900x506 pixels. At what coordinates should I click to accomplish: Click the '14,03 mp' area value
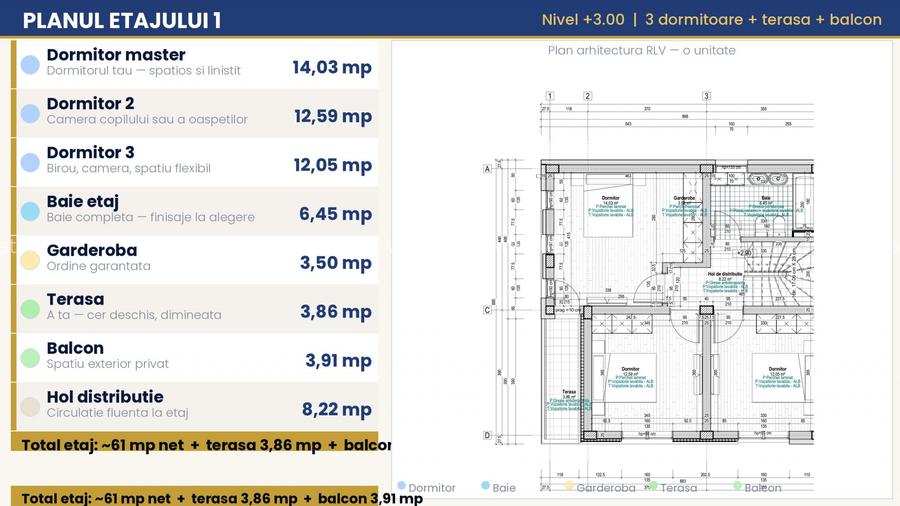(x=332, y=67)
